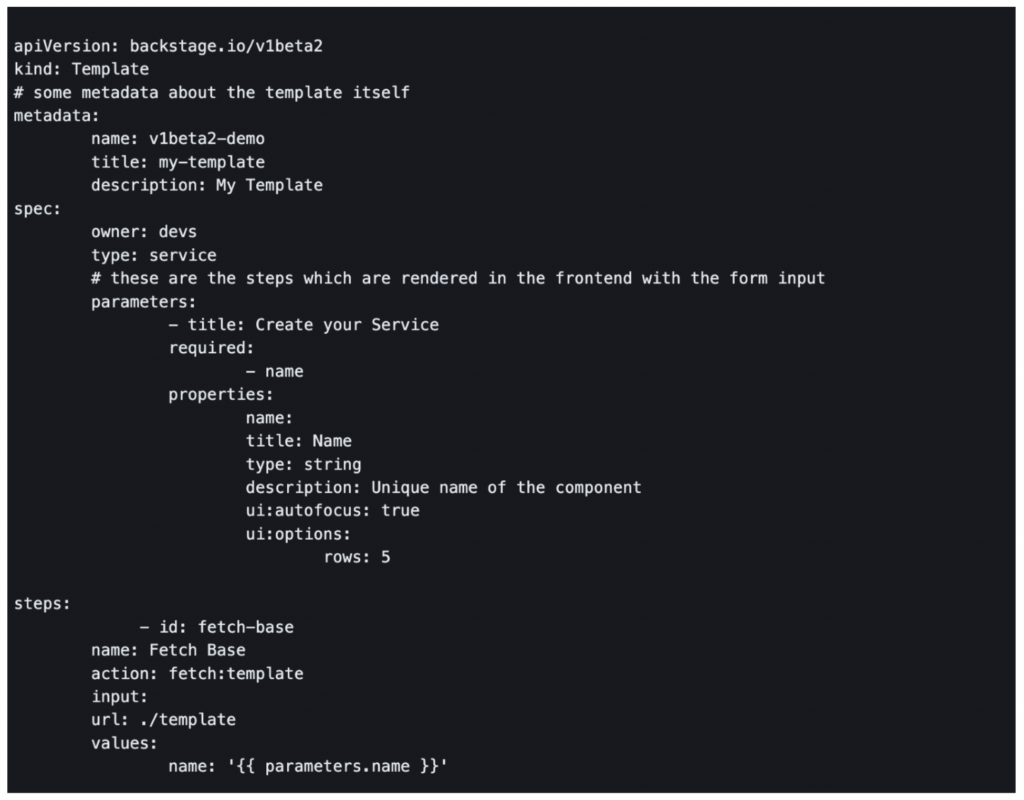Click the 'rows: 5' line
1024x800 pixels.
(357, 557)
